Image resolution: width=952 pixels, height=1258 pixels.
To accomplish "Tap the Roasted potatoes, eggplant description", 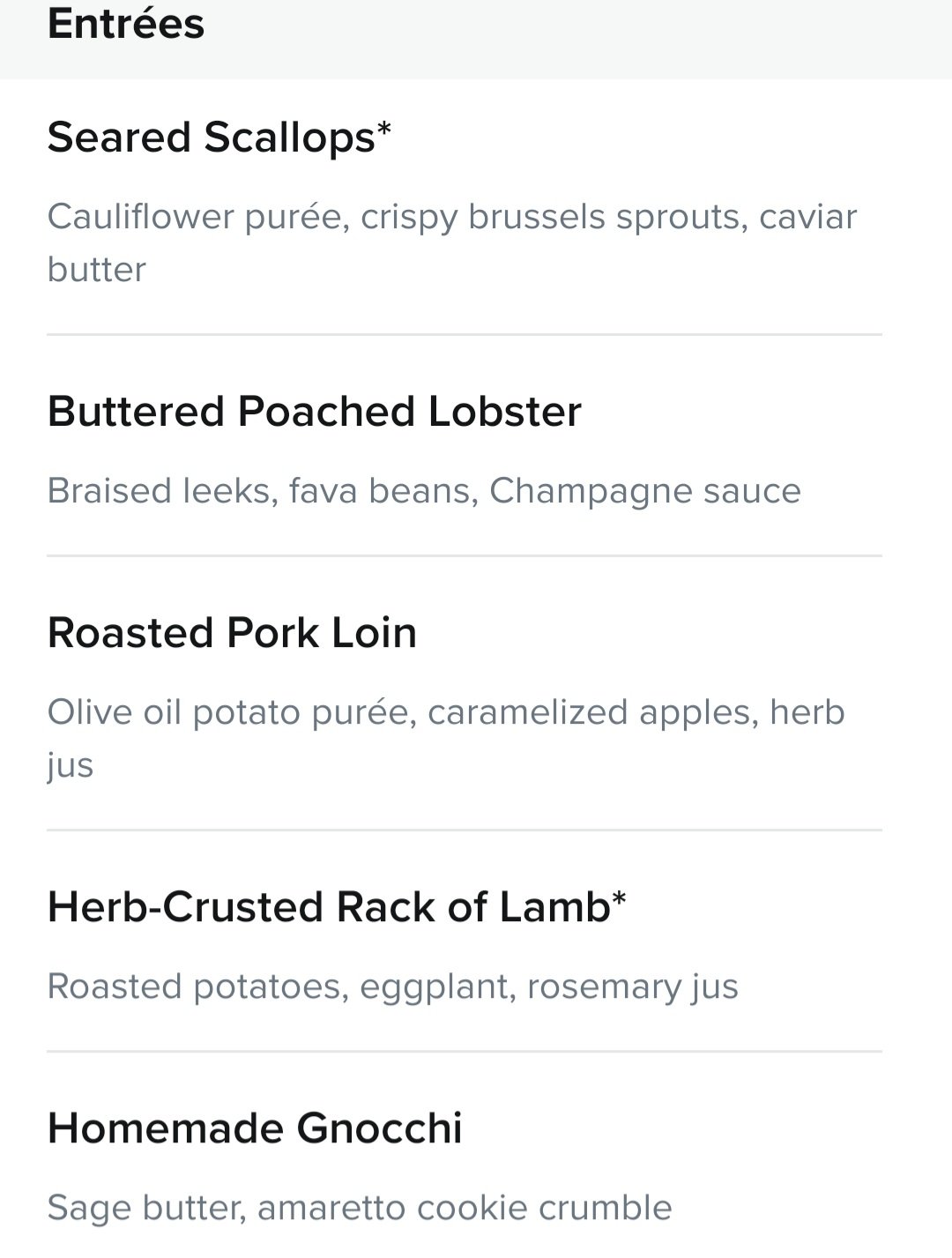I will (x=393, y=986).
